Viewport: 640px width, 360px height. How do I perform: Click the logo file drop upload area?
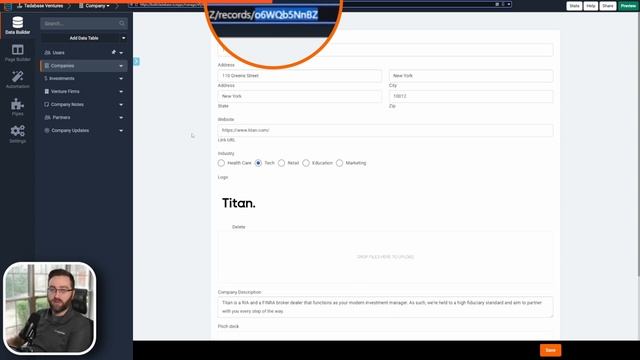tap(385, 257)
